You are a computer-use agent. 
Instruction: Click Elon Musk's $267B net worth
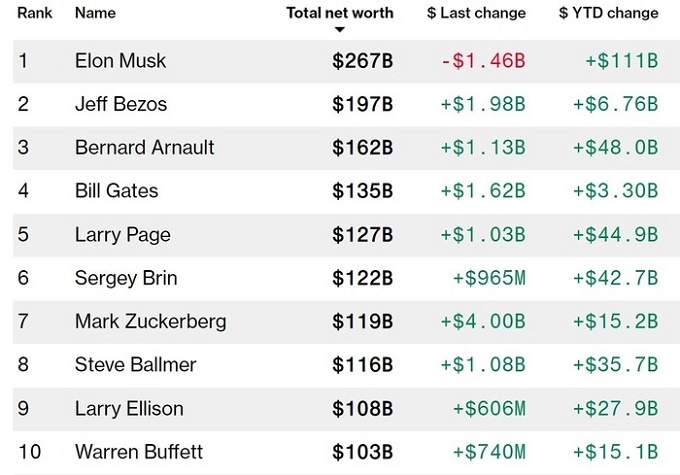pos(362,61)
